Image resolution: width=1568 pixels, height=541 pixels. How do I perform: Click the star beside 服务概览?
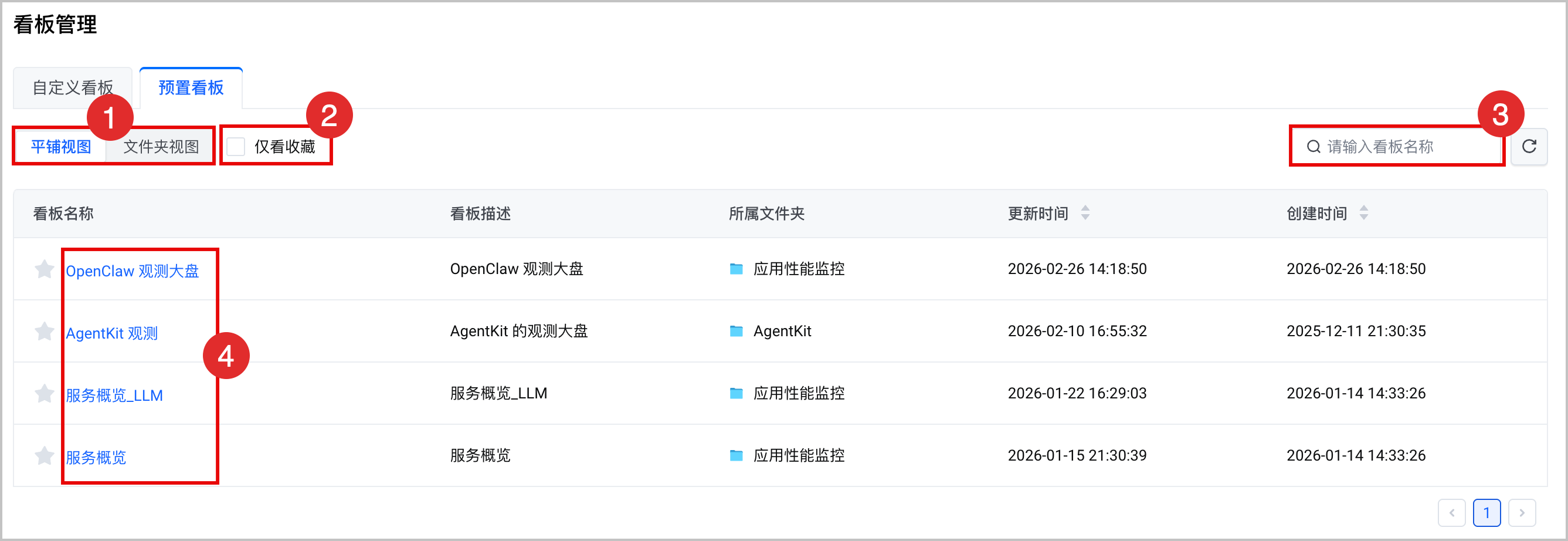pos(45,455)
